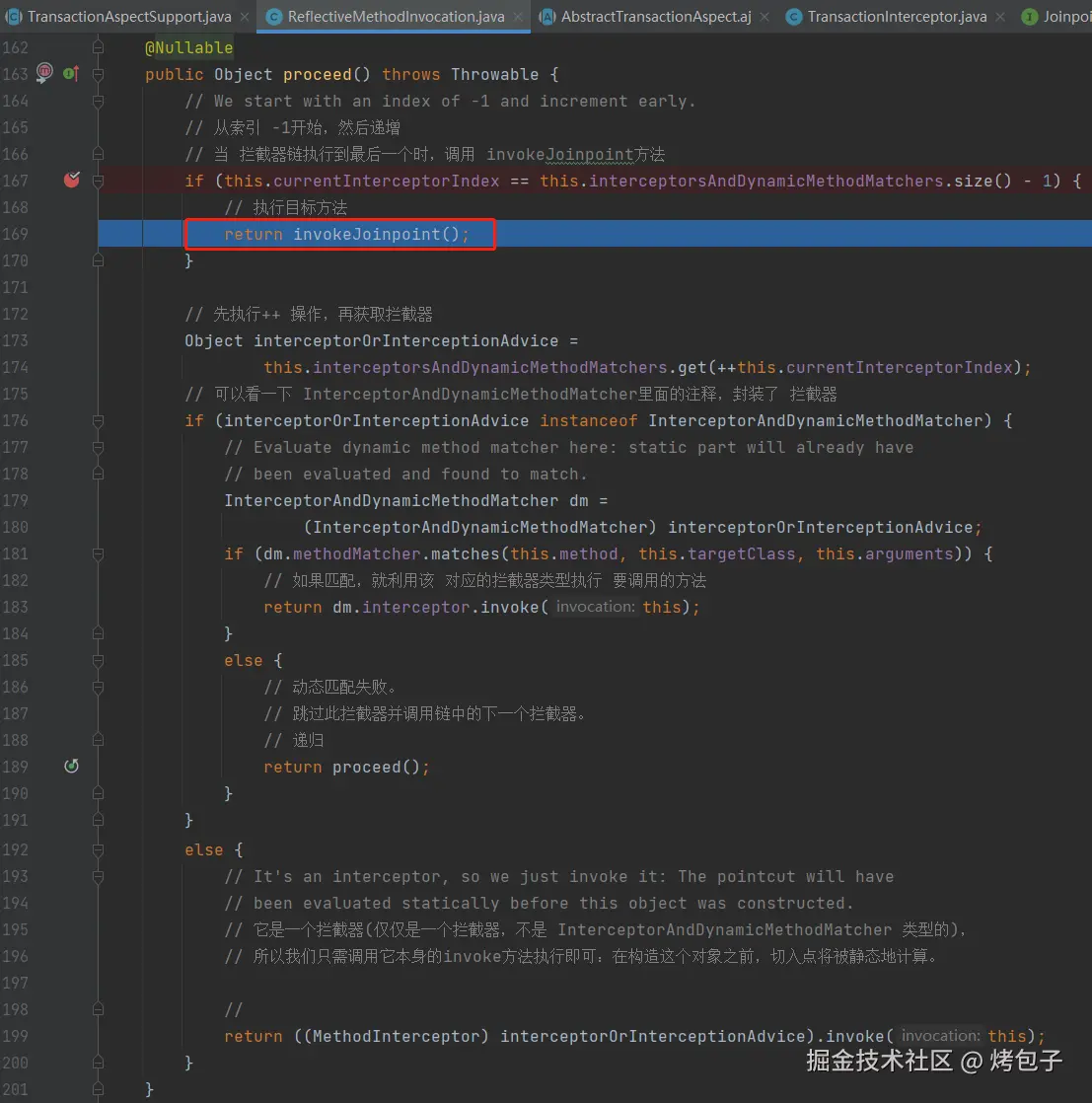This screenshot has height=1103, width=1092.
Task: Toggle the breakpoint on line 167
Action: 71,181
